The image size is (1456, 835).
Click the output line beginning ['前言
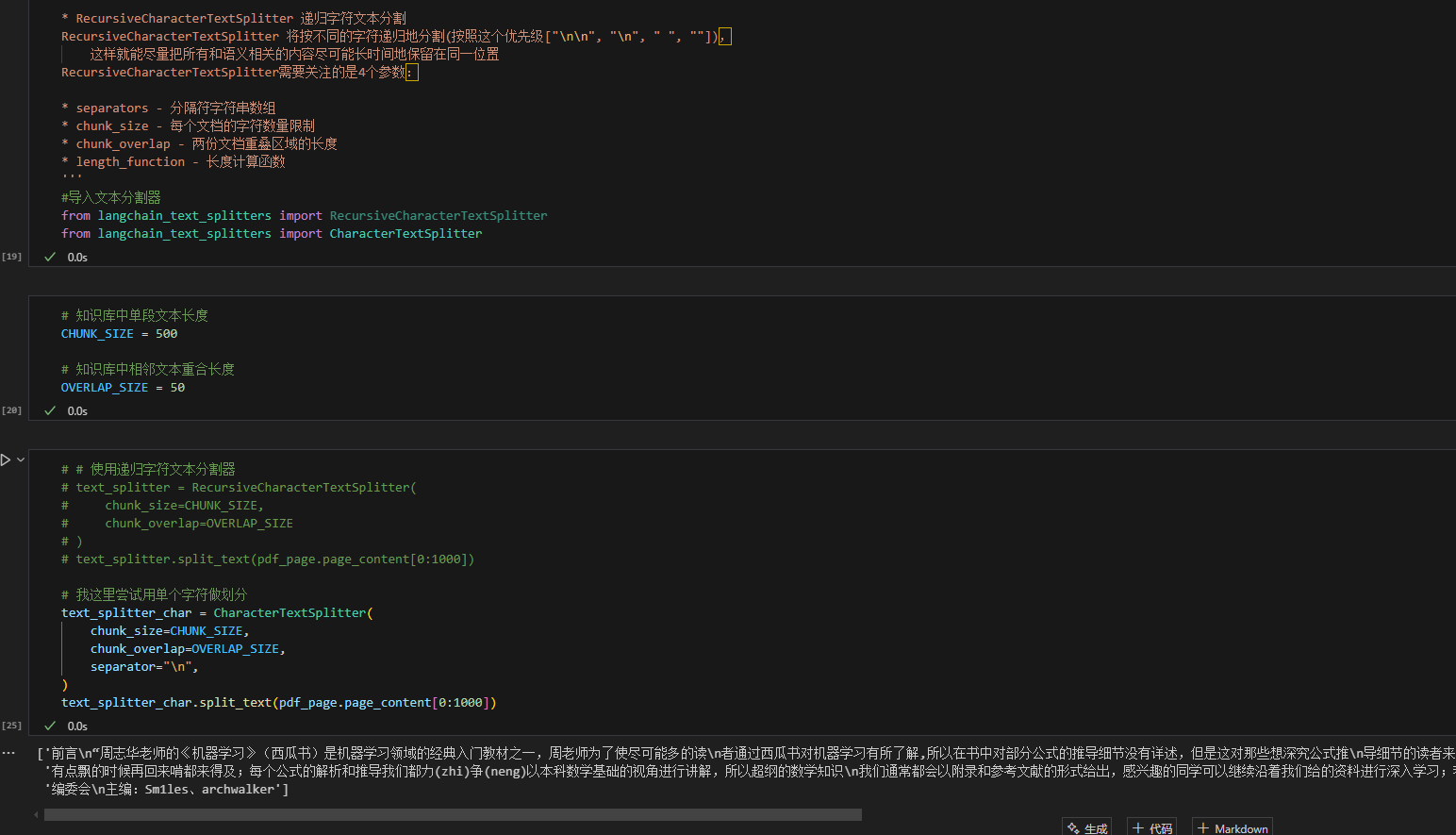[746, 753]
